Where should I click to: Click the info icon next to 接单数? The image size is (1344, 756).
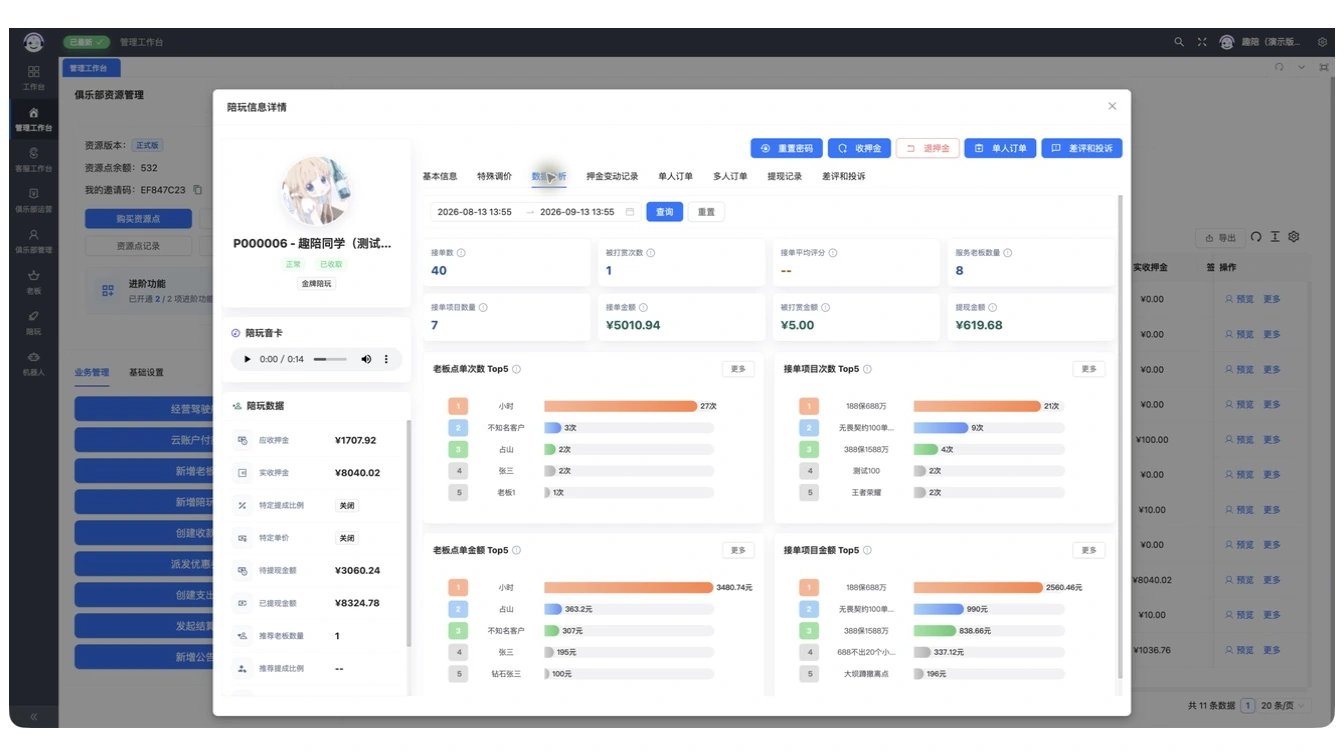[461, 253]
